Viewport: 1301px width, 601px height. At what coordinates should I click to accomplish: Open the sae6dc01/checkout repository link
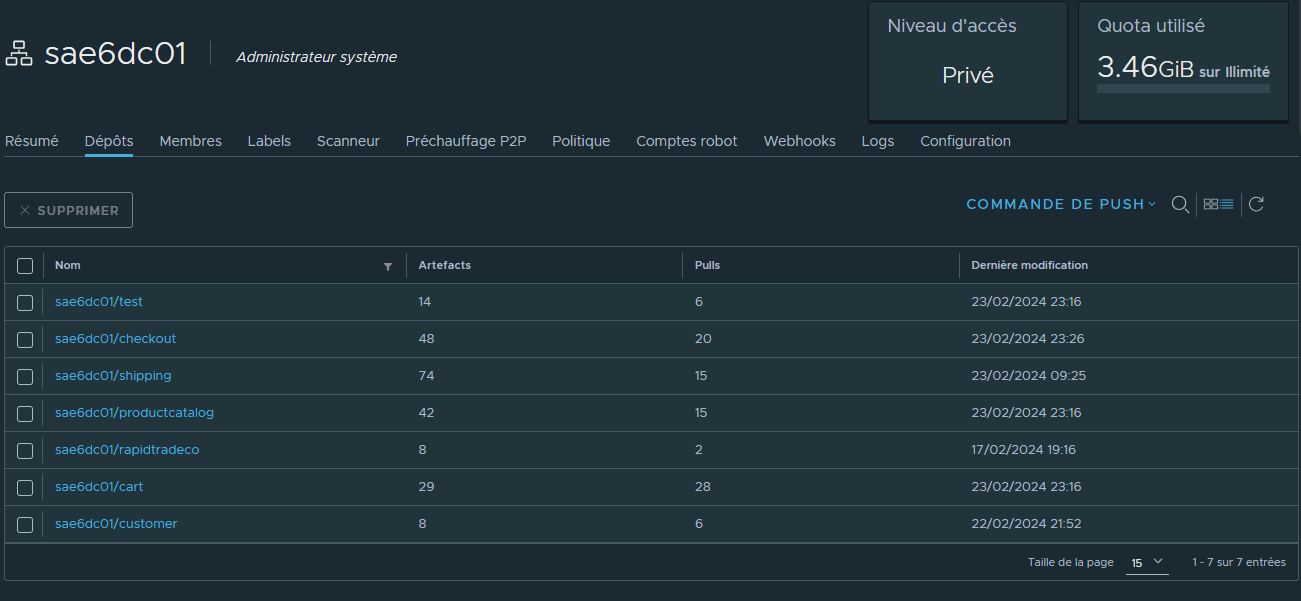click(115, 339)
